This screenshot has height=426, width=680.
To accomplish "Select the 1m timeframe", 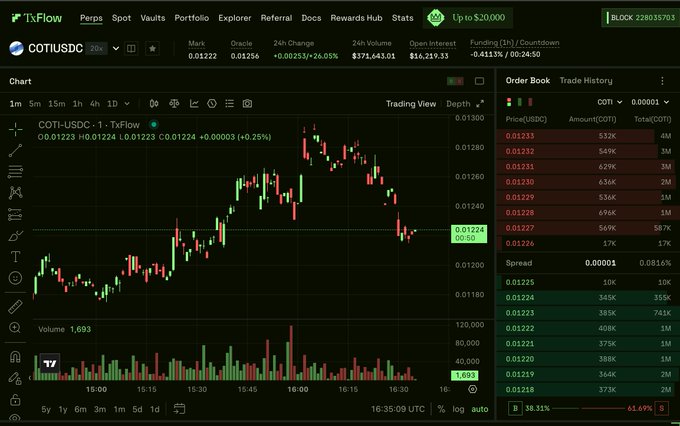I will [x=16, y=104].
